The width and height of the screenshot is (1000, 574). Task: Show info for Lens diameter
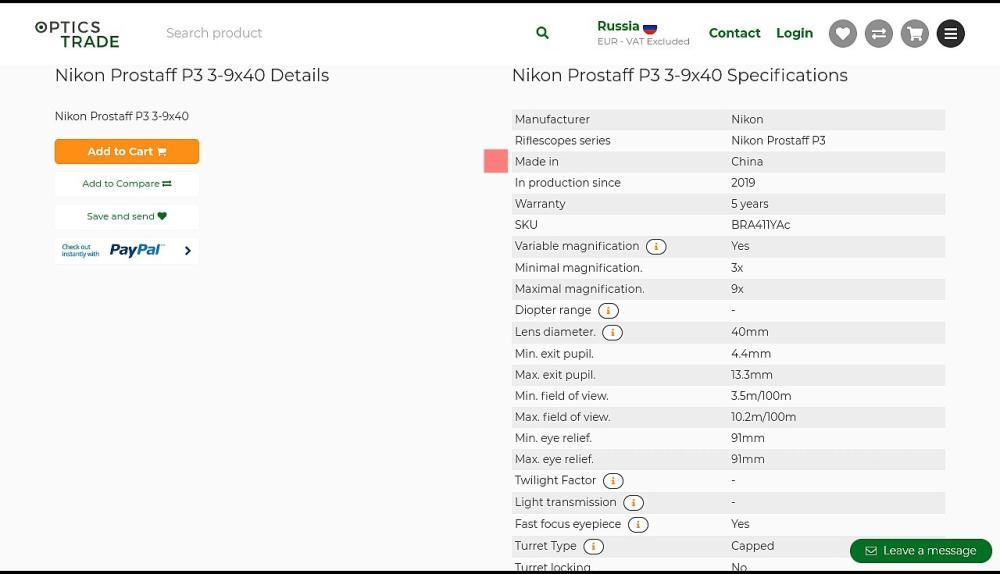click(x=612, y=332)
